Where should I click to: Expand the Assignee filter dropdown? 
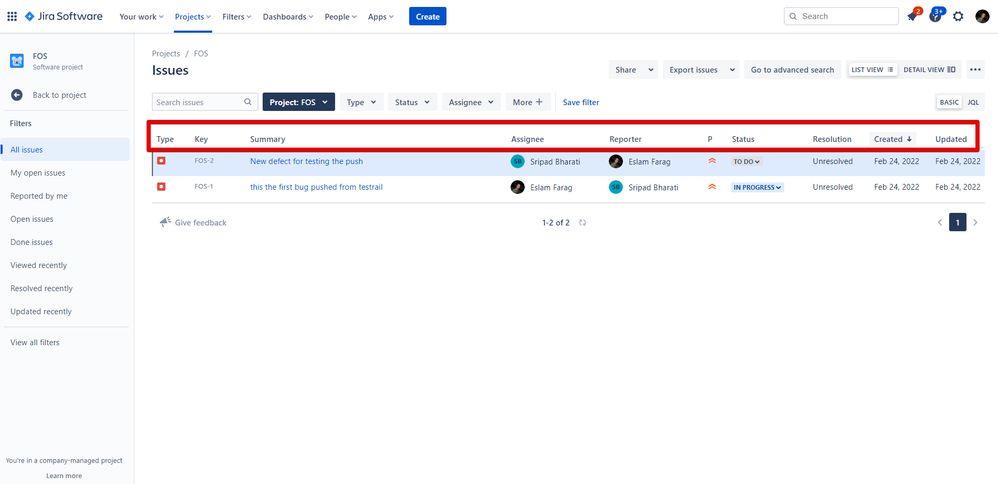click(472, 102)
